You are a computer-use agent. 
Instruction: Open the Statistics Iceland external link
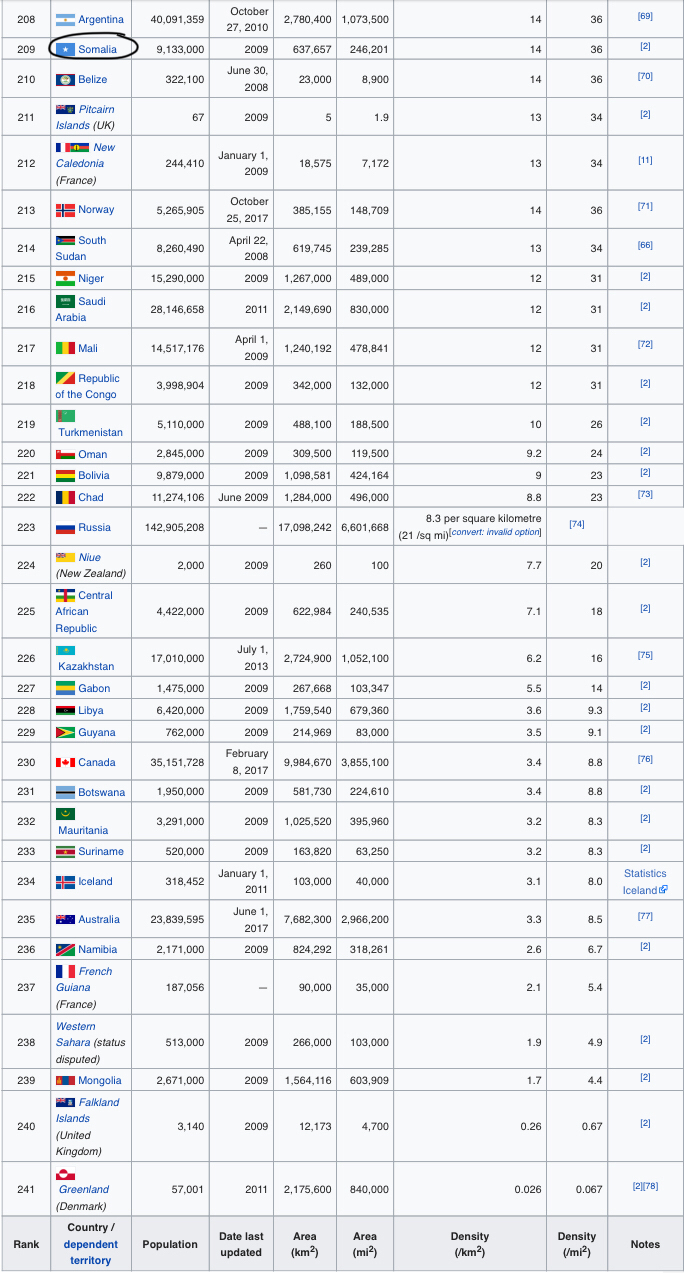[645, 881]
